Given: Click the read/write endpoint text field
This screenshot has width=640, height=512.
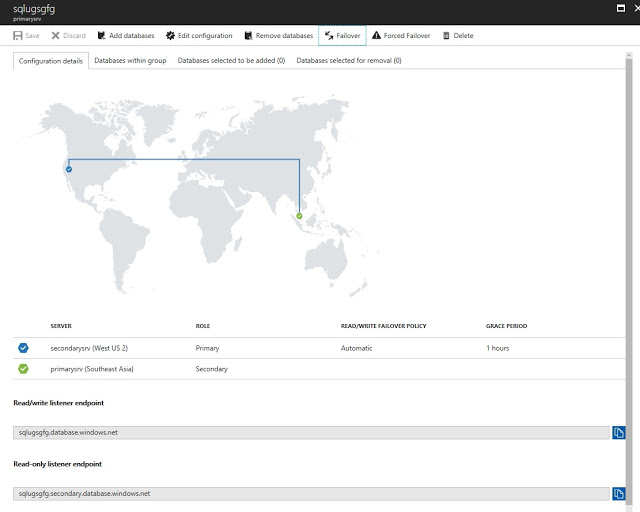Looking at the screenshot, I should 311,432.
